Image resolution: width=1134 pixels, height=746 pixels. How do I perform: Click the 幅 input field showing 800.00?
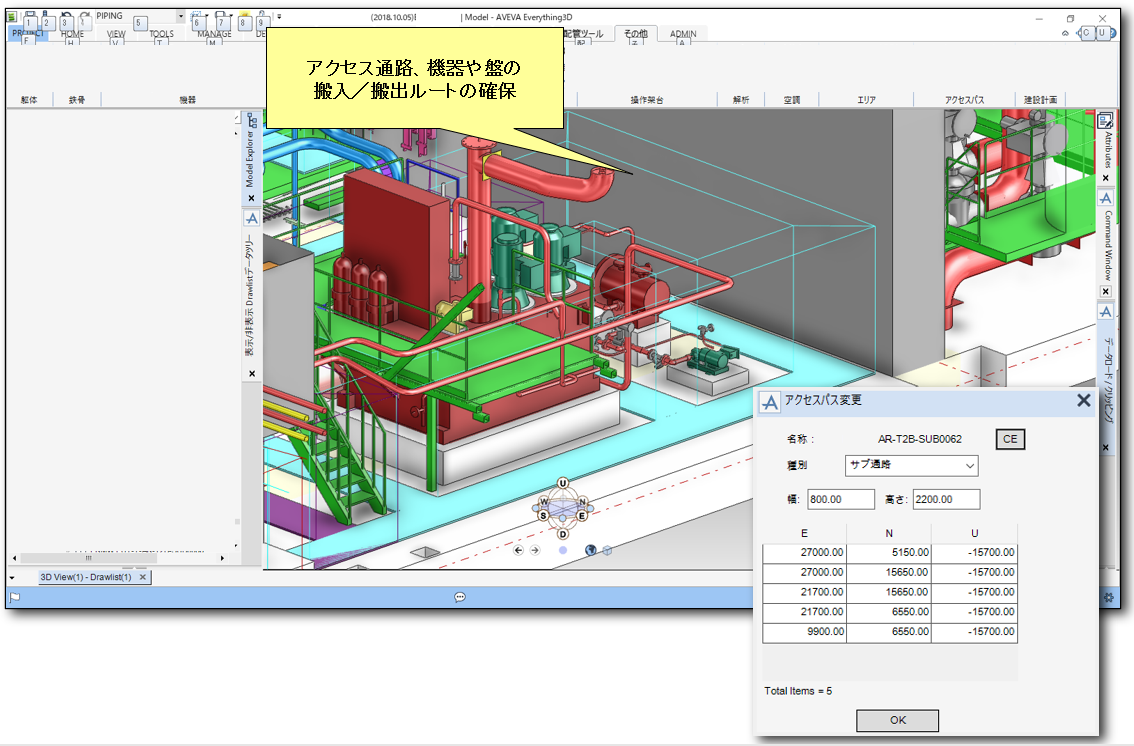(x=840, y=498)
